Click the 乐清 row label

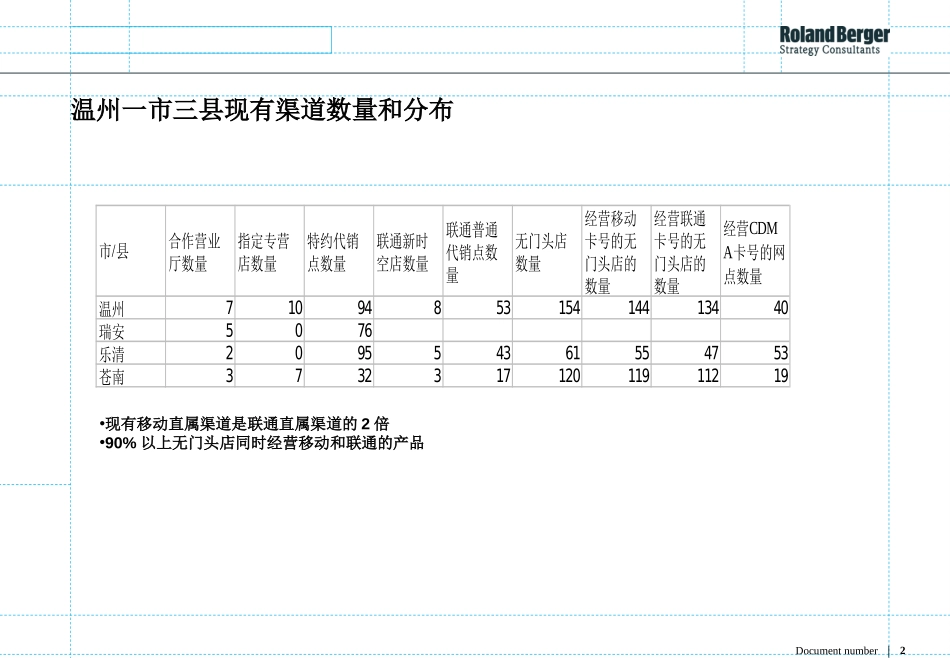[131, 353]
